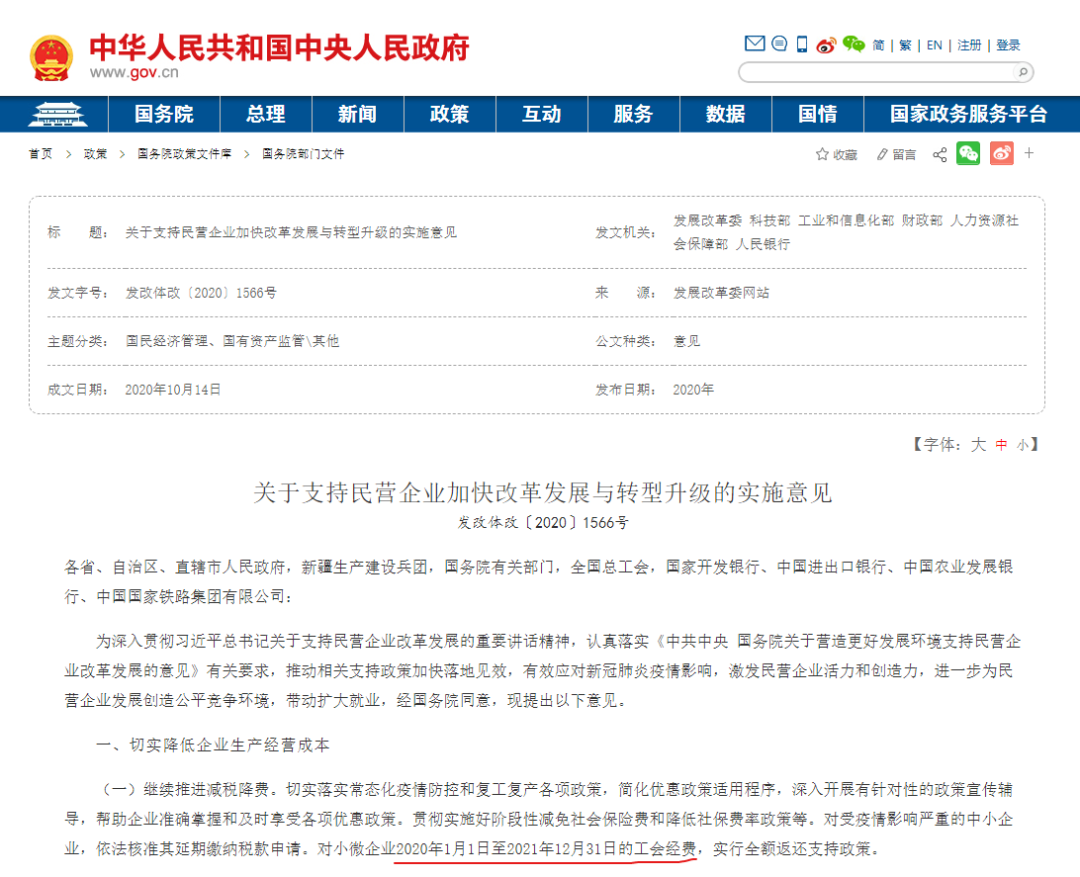Screen dimensions: 1080x877
Task: Open the 服务 navigation tab
Action: [634, 114]
